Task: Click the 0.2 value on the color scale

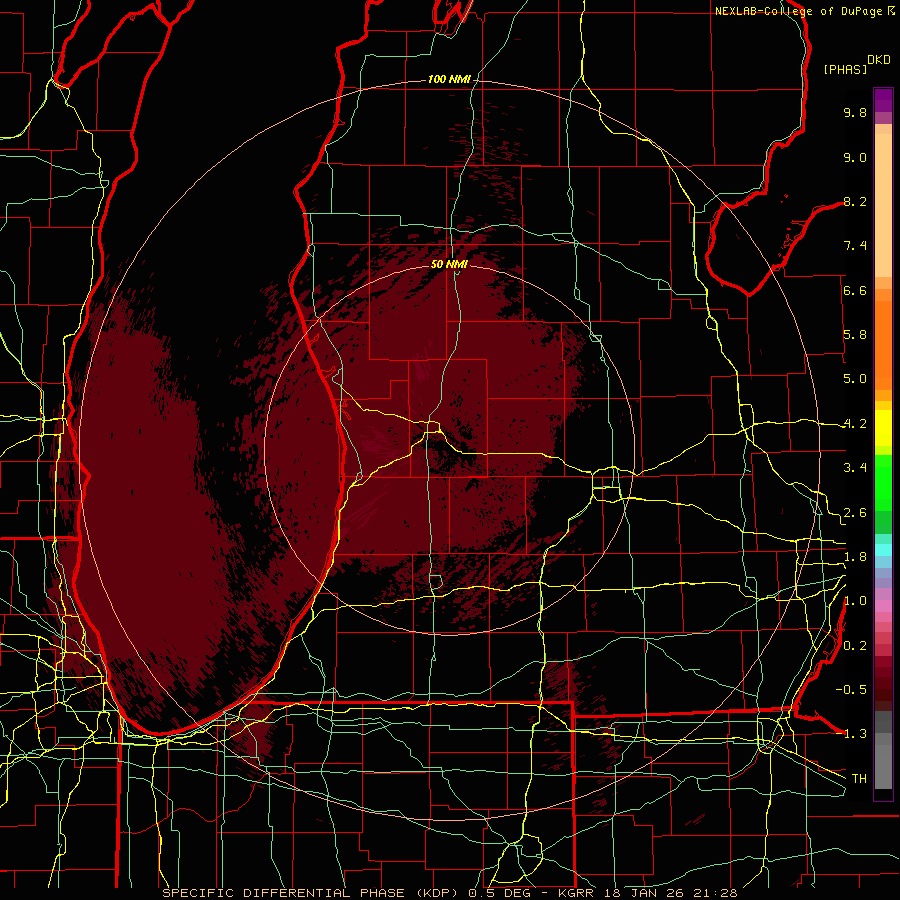Action: pyautogui.click(x=855, y=646)
